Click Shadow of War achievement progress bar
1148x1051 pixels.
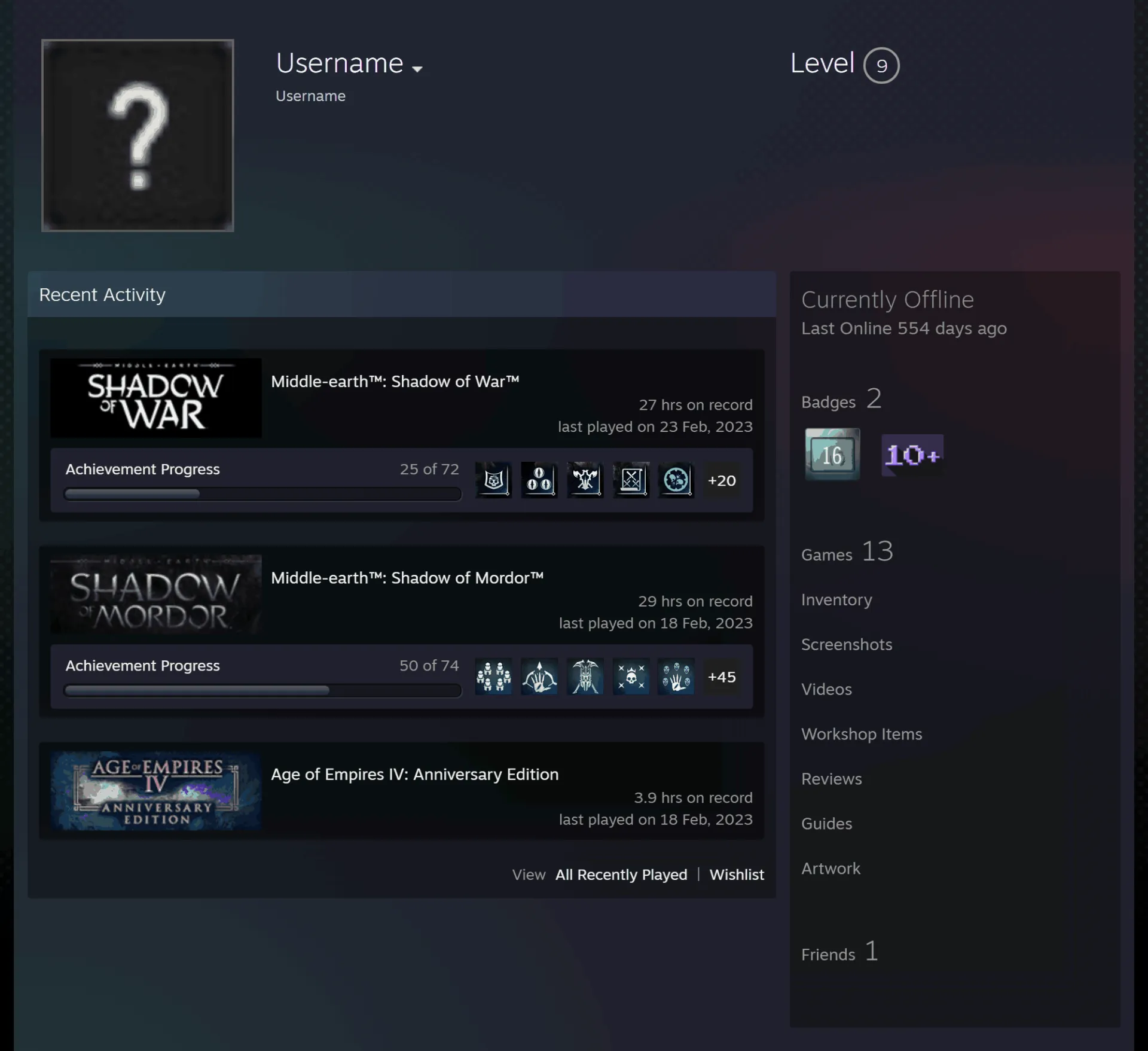(262, 494)
